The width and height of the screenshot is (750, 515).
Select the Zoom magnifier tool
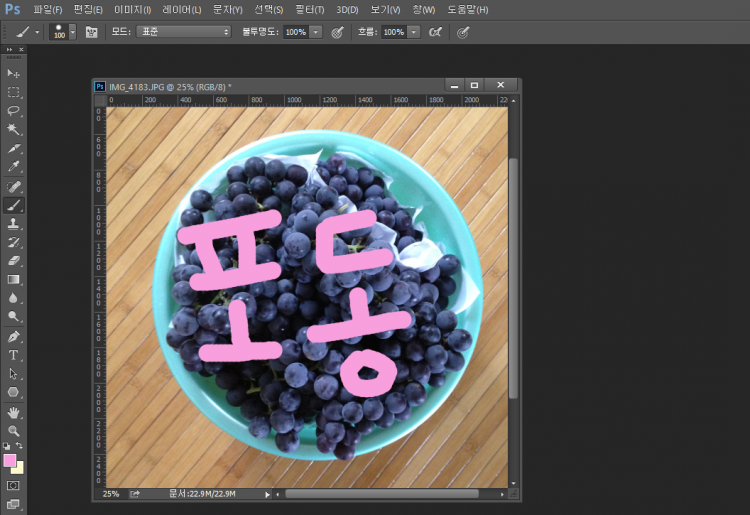pyautogui.click(x=14, y=431)
